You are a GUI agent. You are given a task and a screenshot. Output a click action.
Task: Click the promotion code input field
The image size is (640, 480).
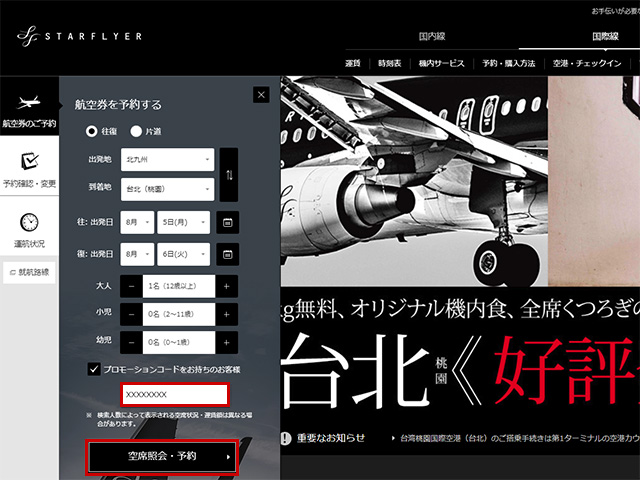[175, 396]
